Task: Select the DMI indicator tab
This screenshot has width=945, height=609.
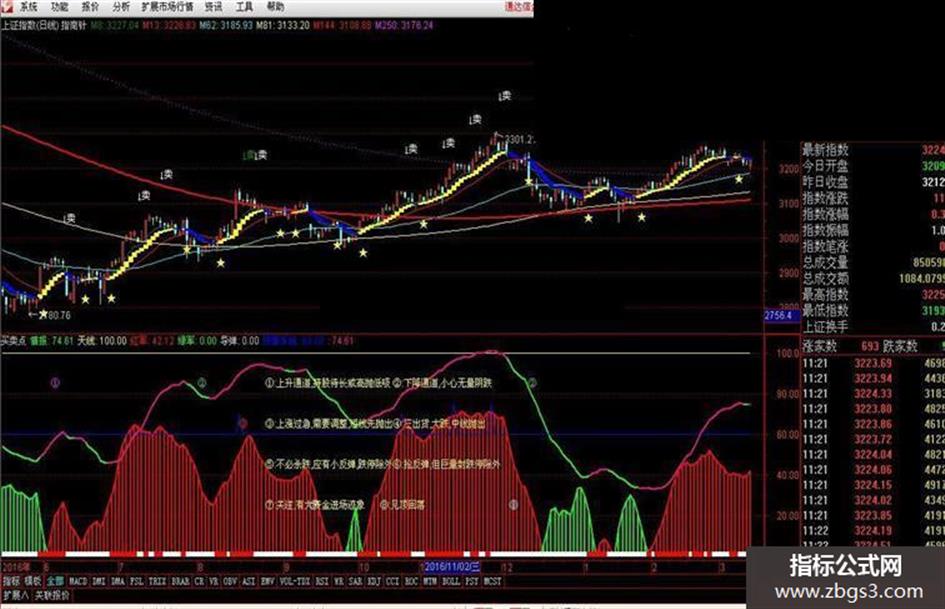Action: (x=99, y=581)
